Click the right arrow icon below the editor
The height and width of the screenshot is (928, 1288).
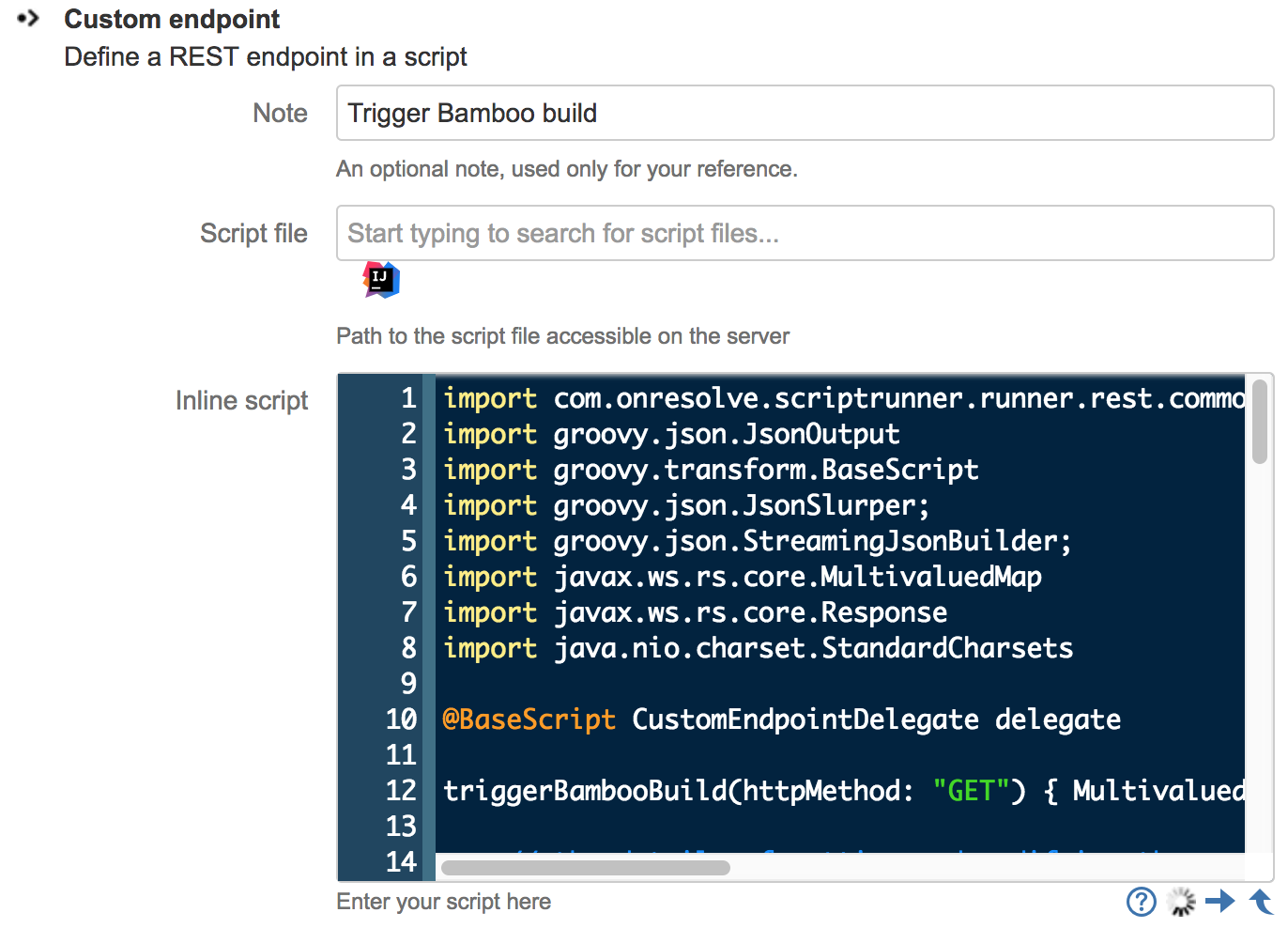(x=1219, y=902)
